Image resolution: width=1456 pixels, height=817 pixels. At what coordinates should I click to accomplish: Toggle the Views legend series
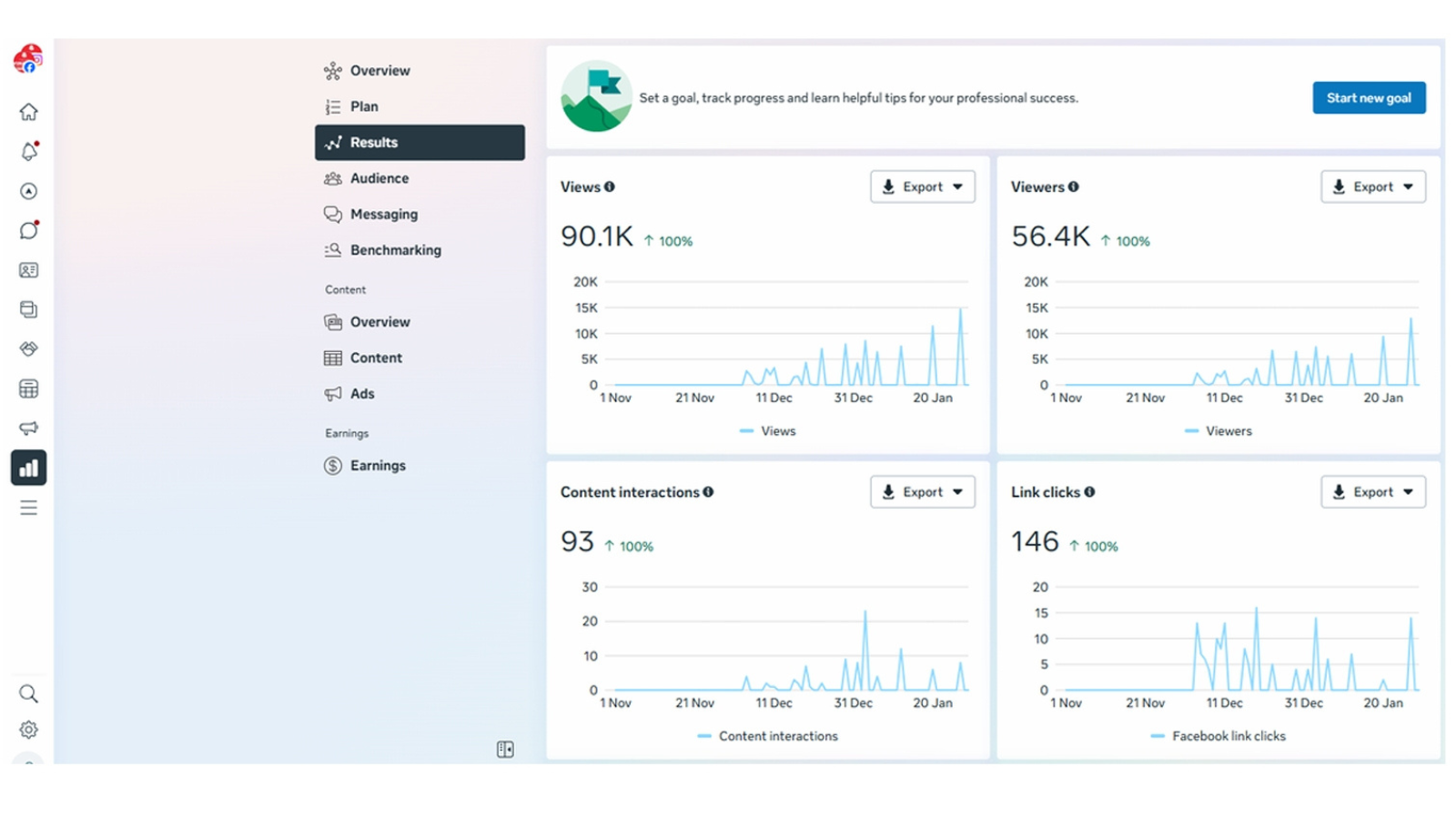coord(768,431)
